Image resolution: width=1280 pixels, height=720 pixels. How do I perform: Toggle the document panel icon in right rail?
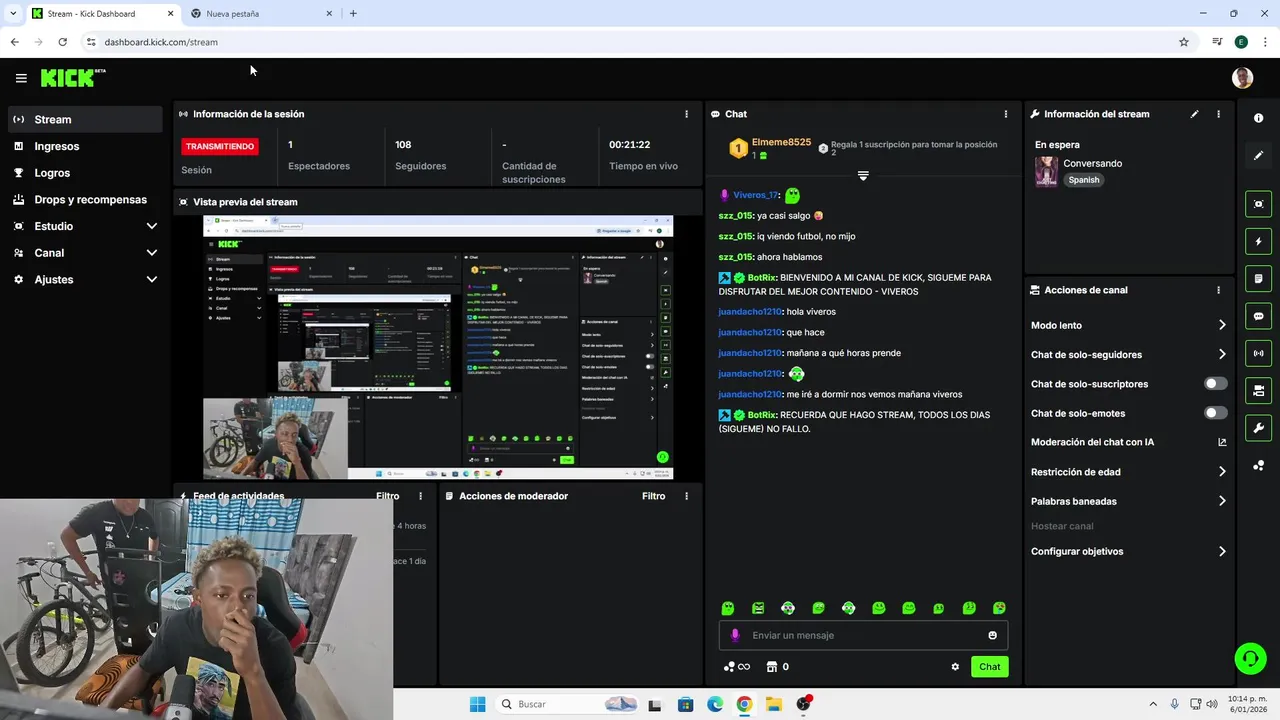[1258, 278]
